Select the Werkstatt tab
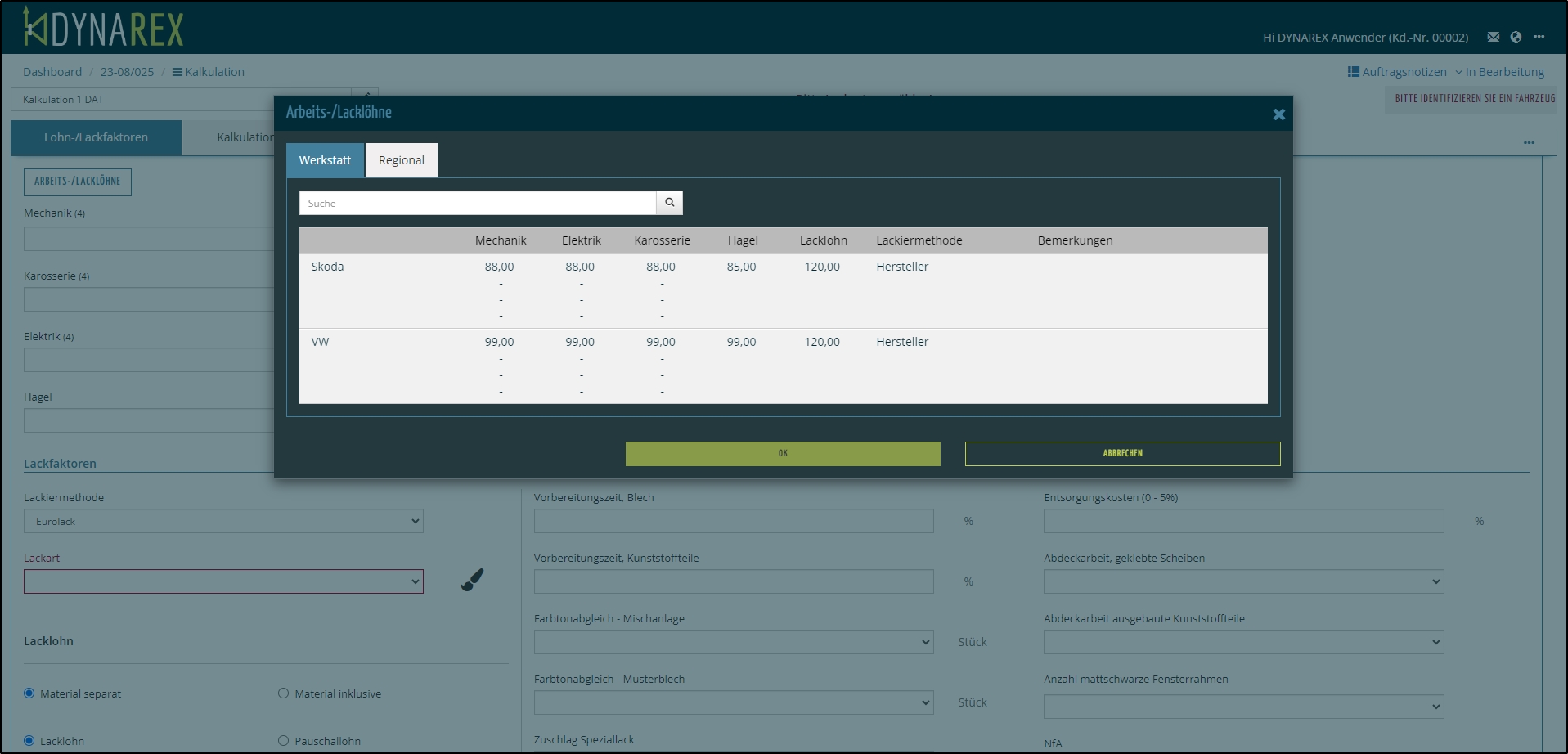 (325, 160)
